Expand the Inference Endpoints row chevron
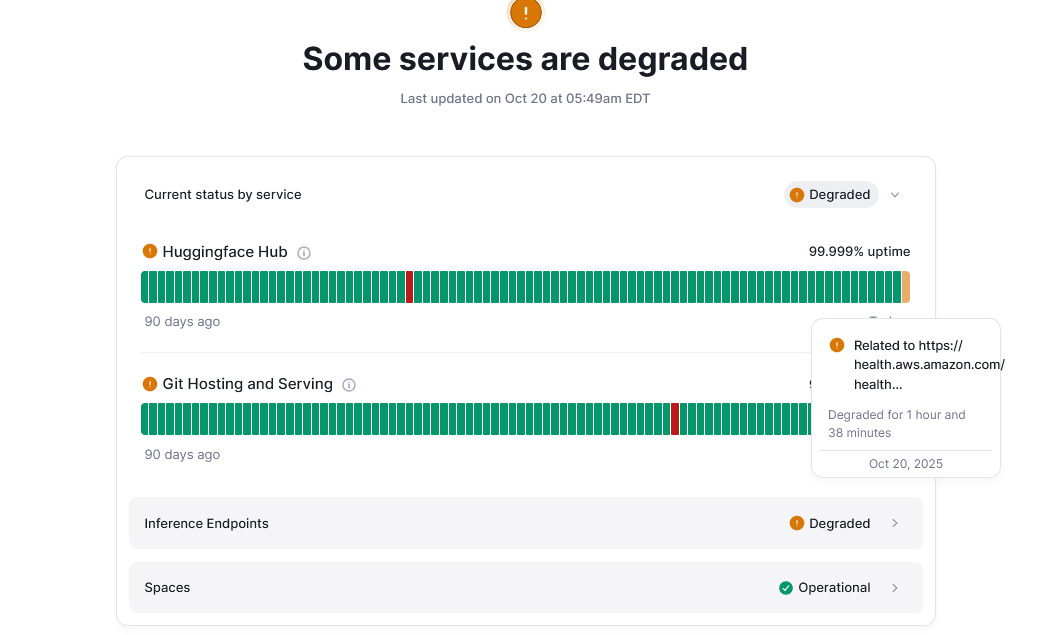1049x635 pixels. (895, 523)
